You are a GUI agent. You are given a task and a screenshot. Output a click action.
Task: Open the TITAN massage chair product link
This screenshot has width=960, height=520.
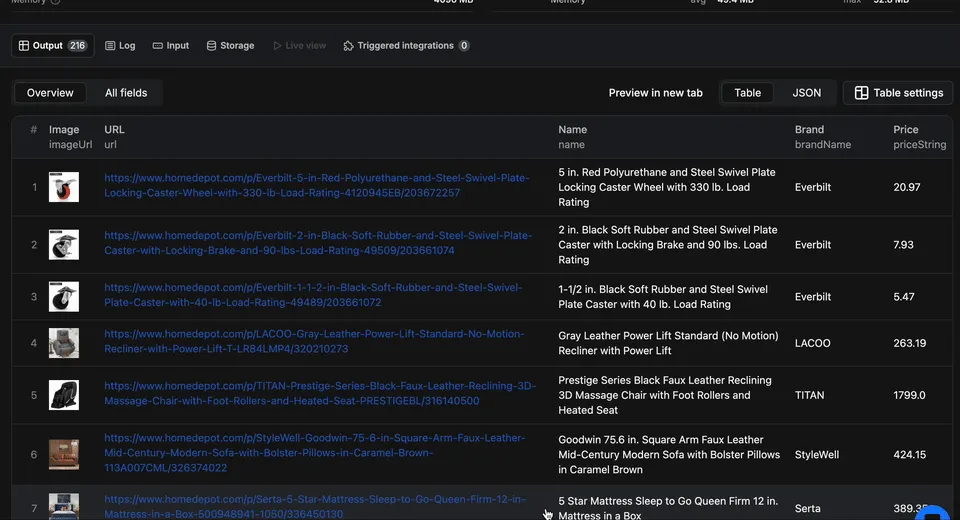point(320,393)
